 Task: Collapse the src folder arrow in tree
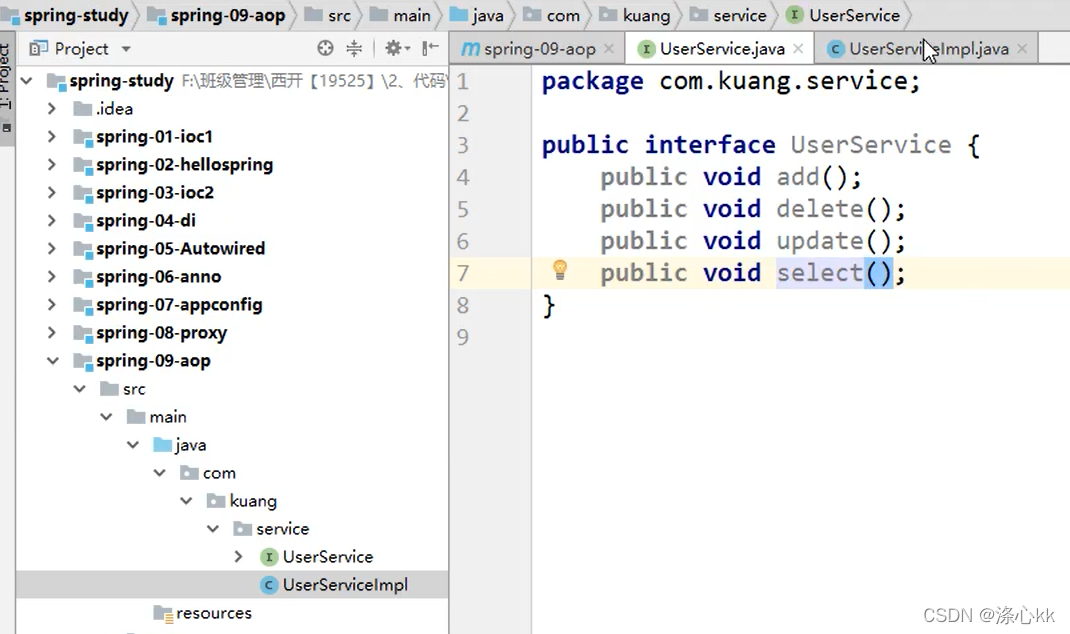click(x=79, y=388)
